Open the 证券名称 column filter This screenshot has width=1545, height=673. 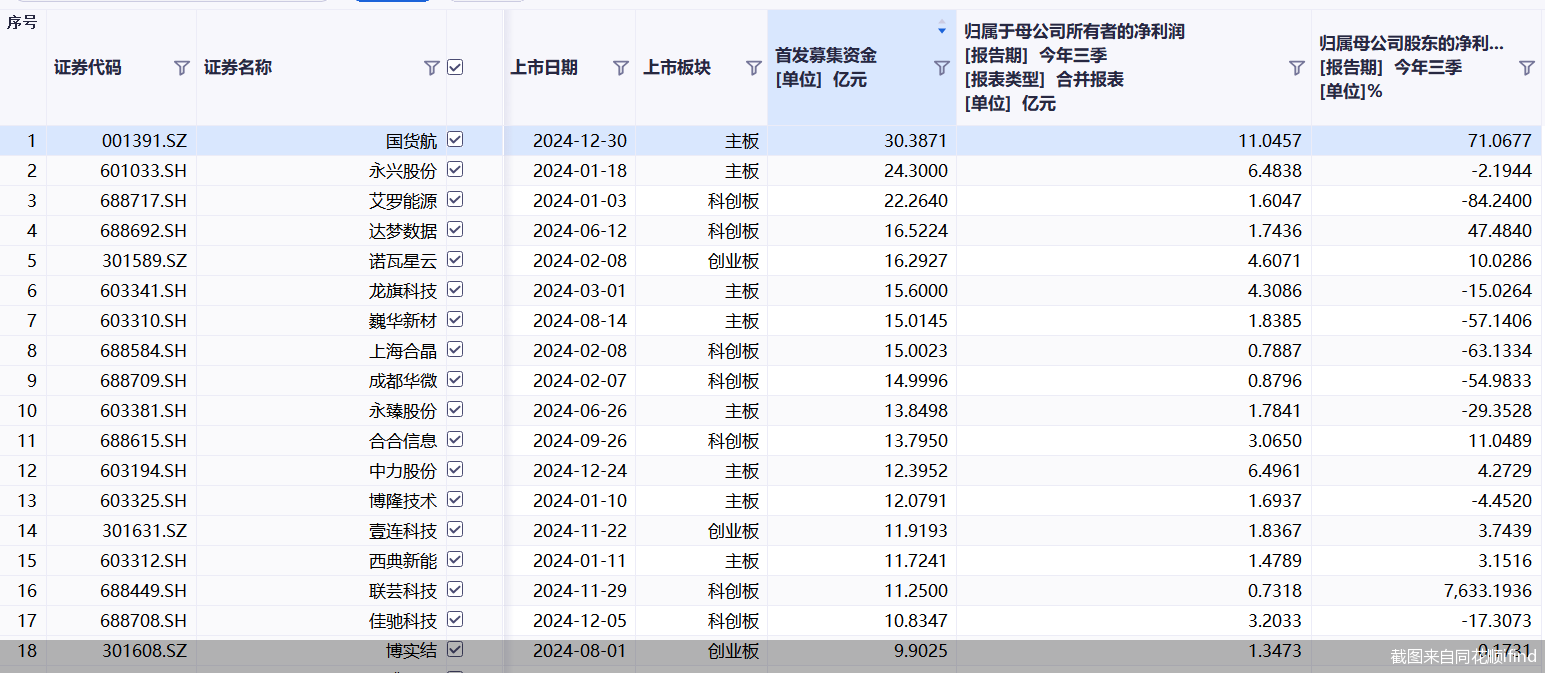click(431, 68)
